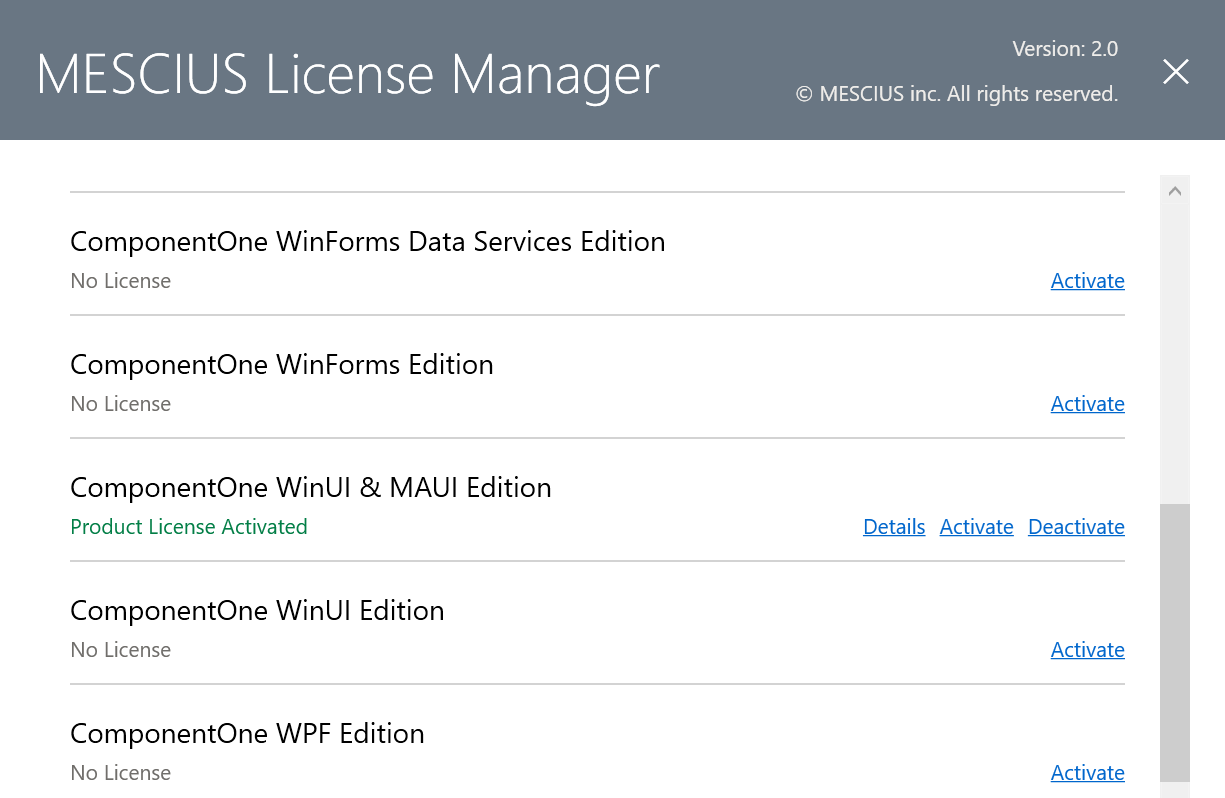Click the vertical scrollbar thumb
The image size is (1225, 798).
(x=1175, y=642)
